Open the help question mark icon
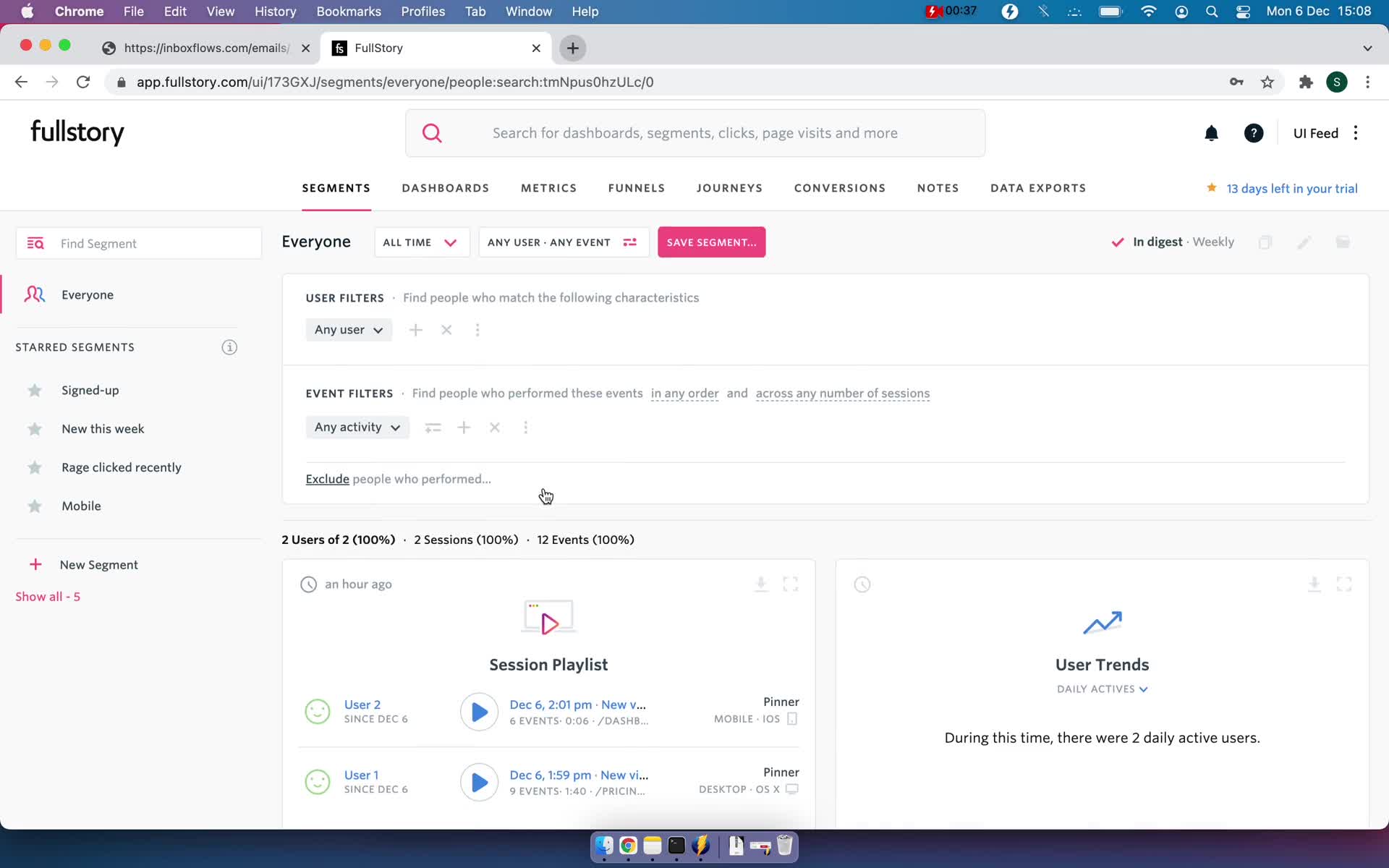Viewport: 1389px width, 868px height. click(x=1253, y=133)
